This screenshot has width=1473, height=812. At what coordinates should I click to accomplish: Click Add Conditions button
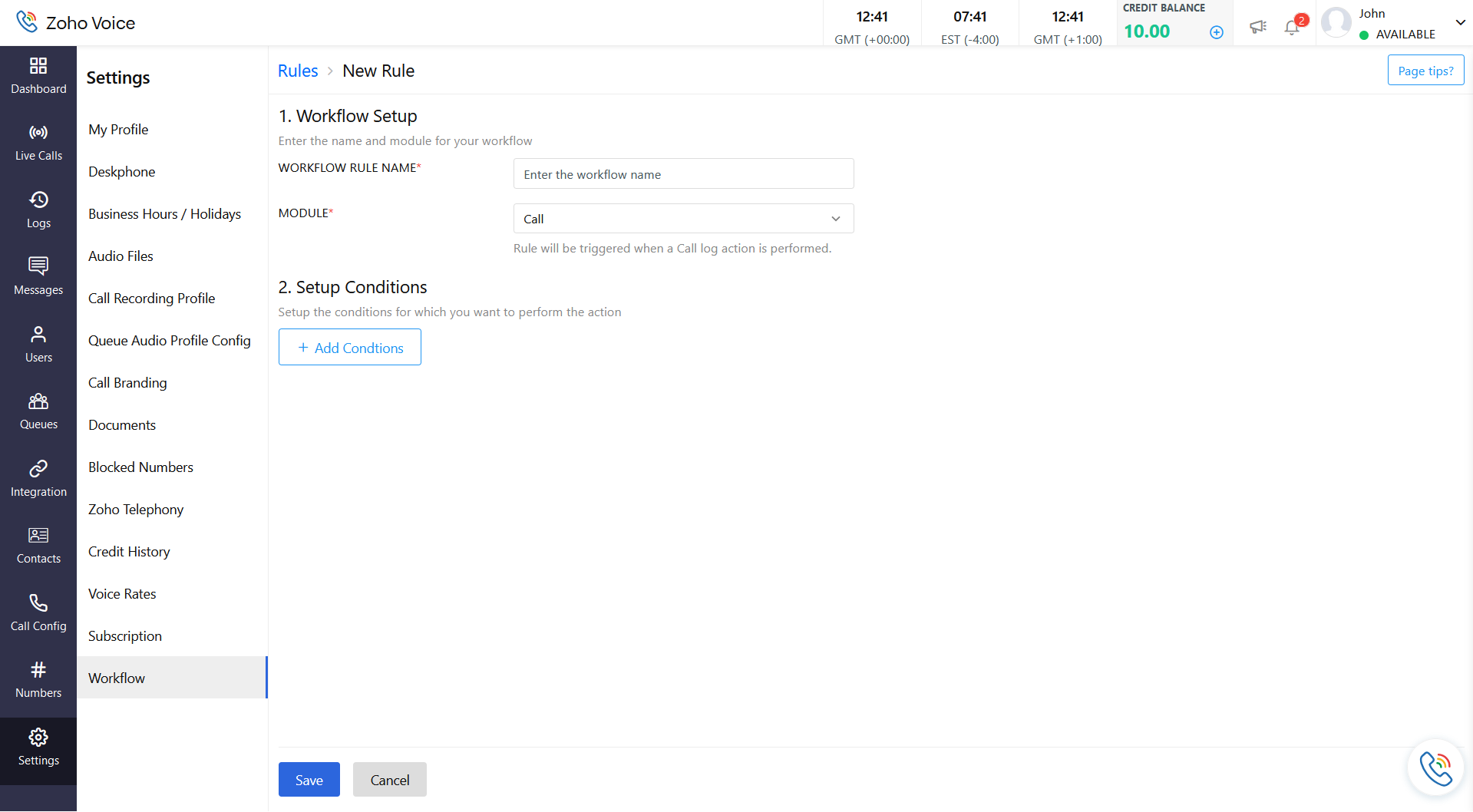point(350,347)
